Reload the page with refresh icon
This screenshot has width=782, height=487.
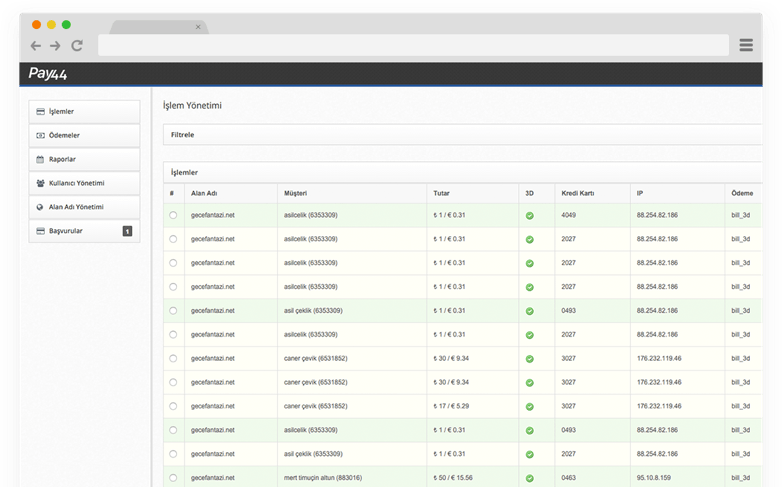point(77,46)
